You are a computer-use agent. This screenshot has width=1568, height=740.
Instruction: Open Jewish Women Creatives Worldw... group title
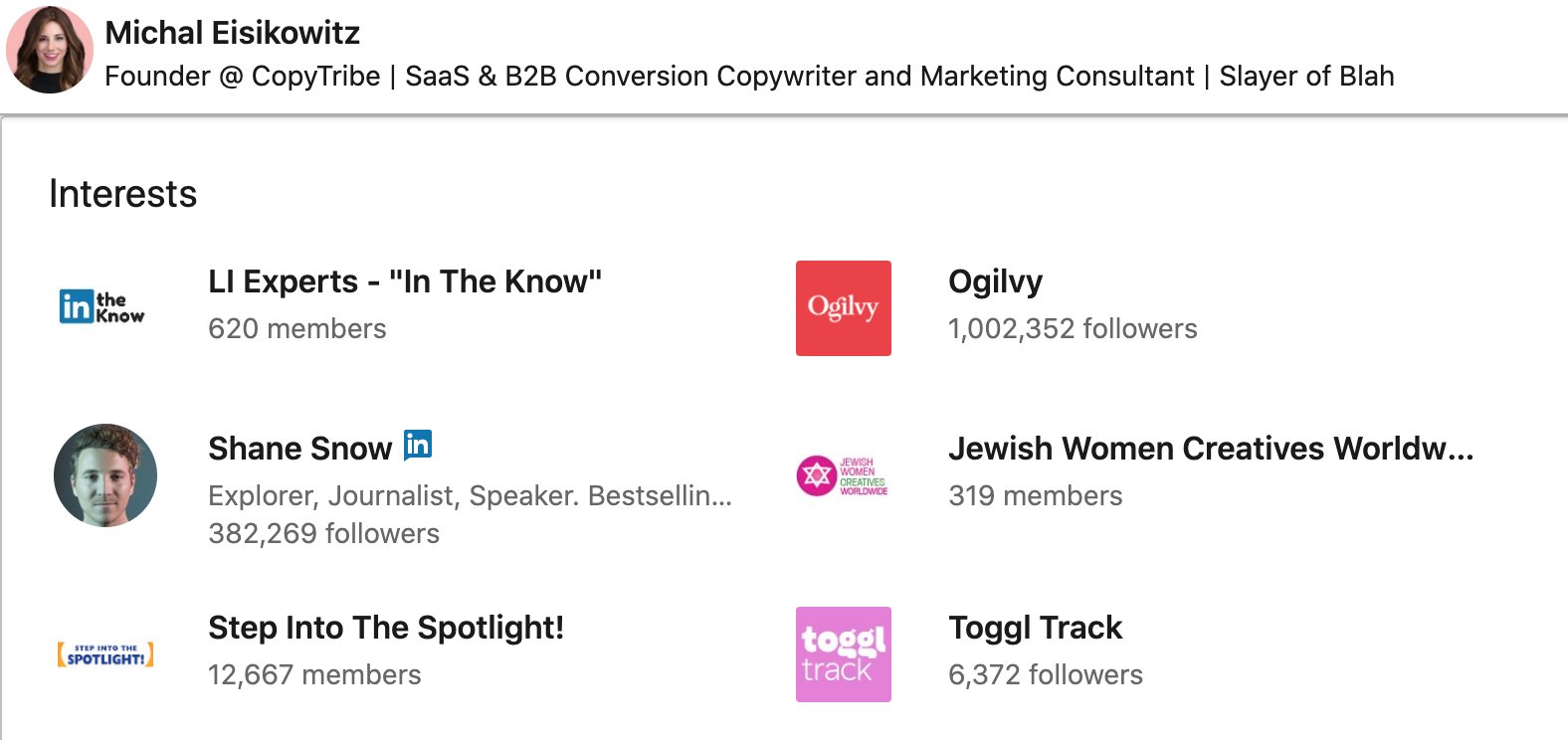tap(1210, 449)
